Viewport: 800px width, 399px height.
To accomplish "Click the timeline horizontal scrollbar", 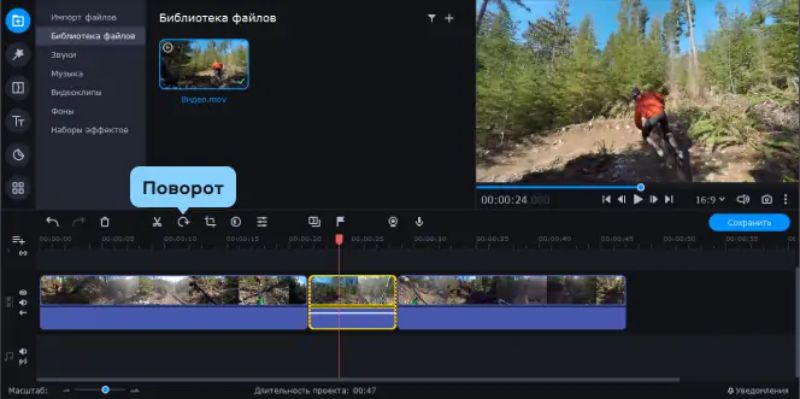I will click(x=357, y=380).
